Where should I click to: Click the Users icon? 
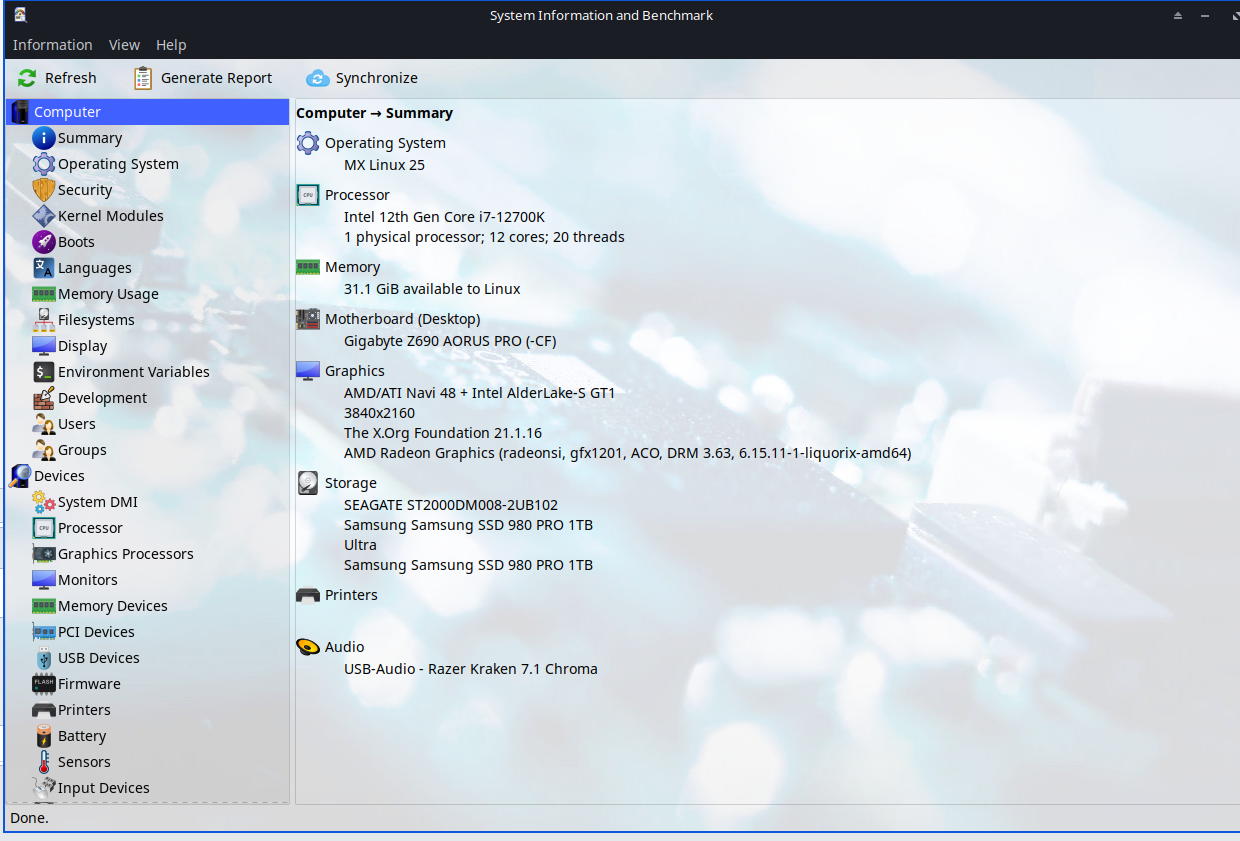point(43,424)
